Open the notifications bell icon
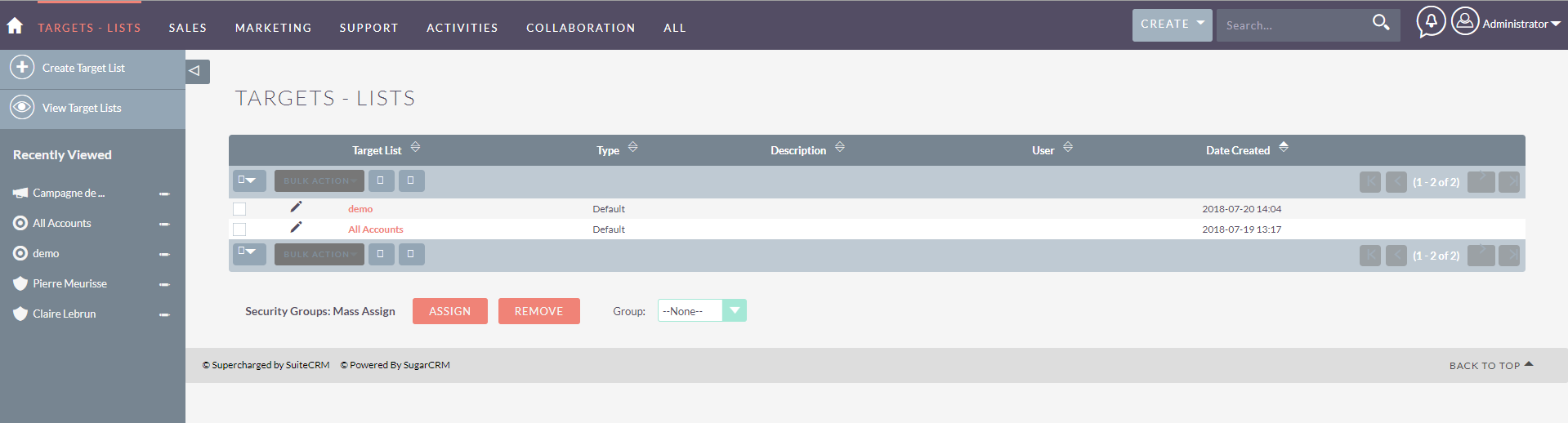The width and height of the screenshot is (1568, 423). (x=1431, y=22)
